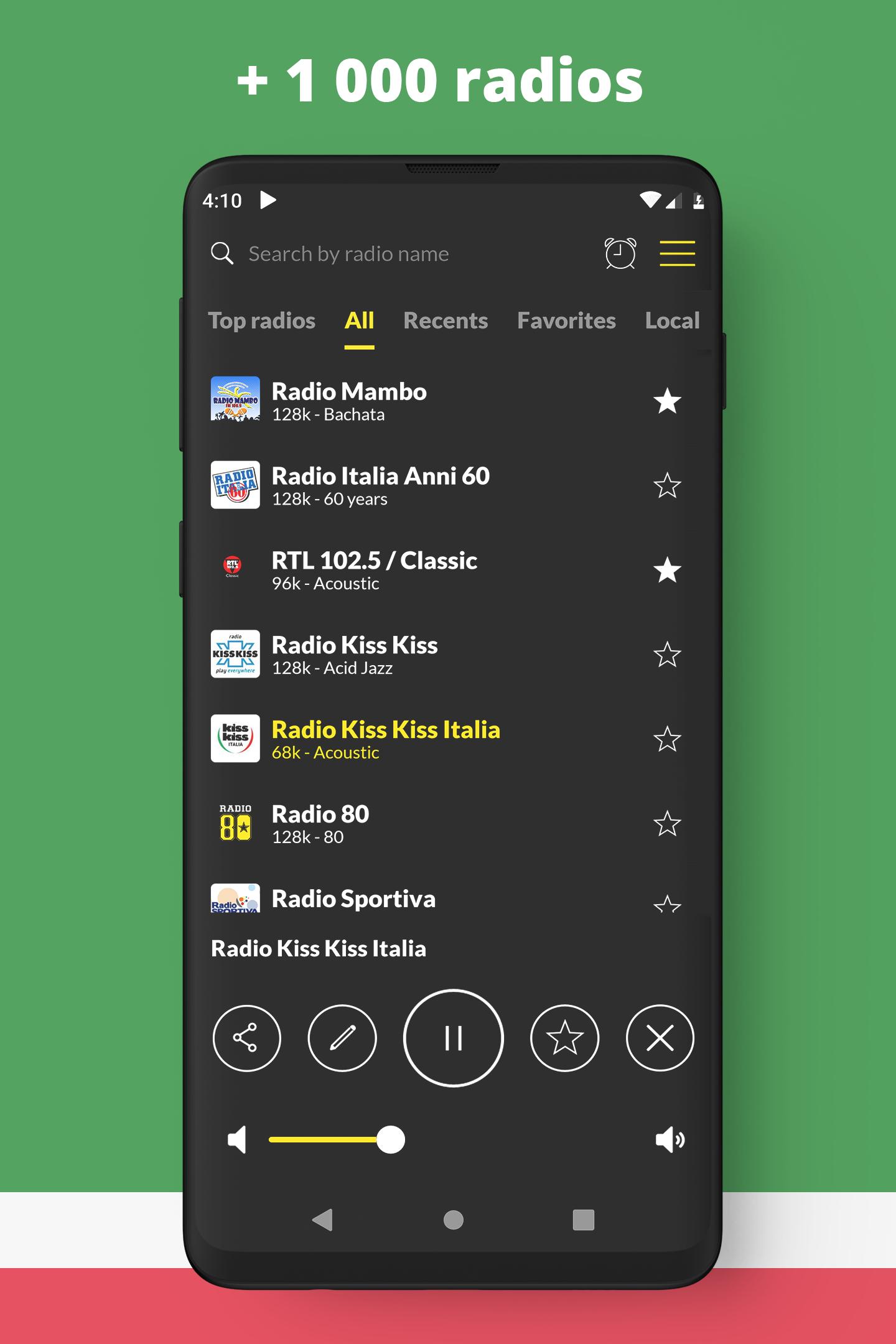Switch to Top radios tab

click(x=261, y=320)
